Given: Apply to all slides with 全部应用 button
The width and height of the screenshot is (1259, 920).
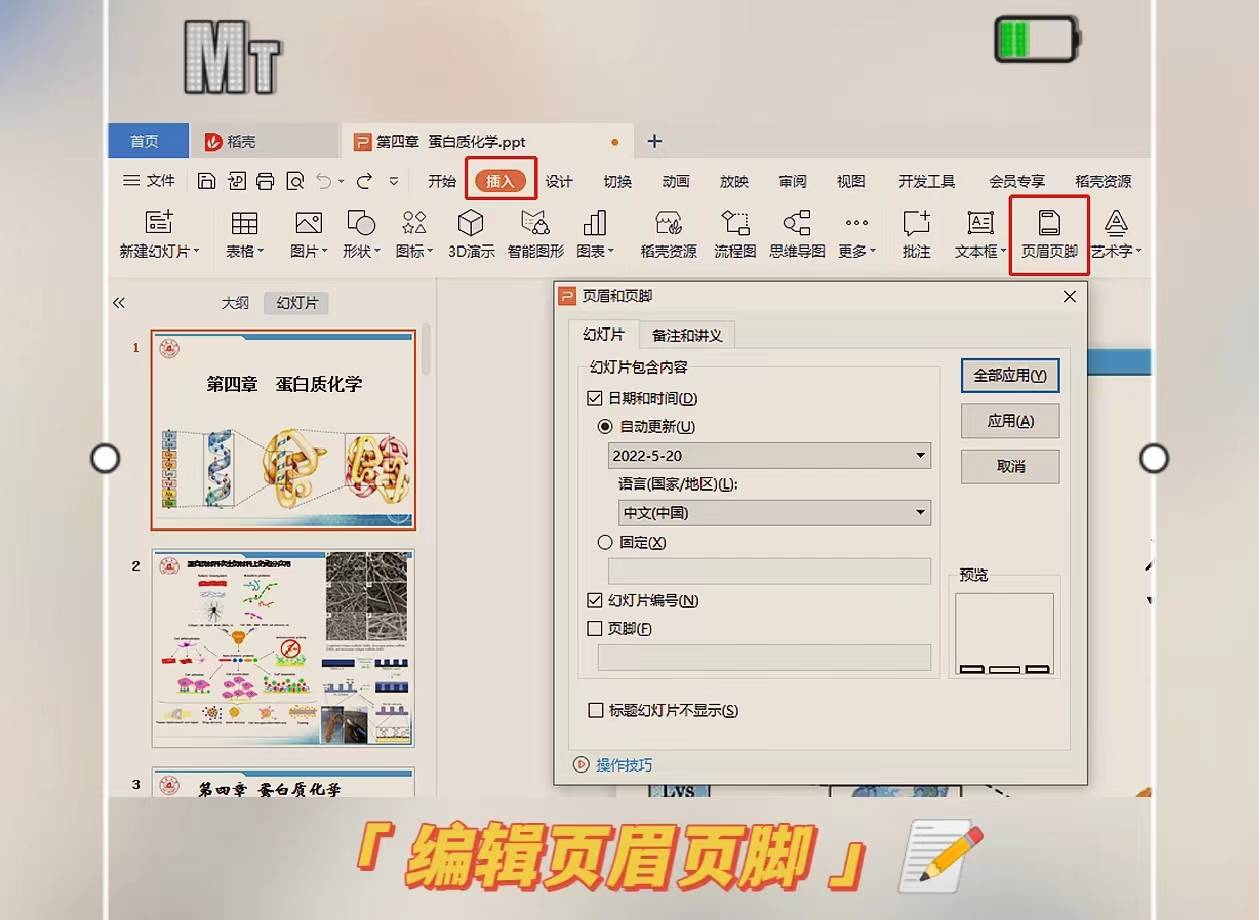Looking at the screenshot, I should pyautogui.click(x=1009, y=375).
